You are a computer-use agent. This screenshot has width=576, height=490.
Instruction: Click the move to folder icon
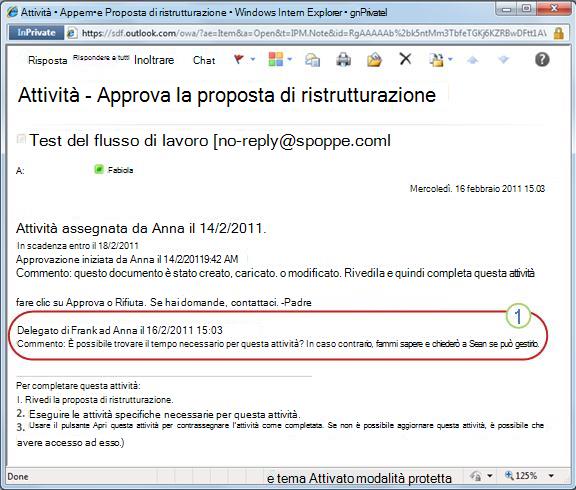pos(374,60)
